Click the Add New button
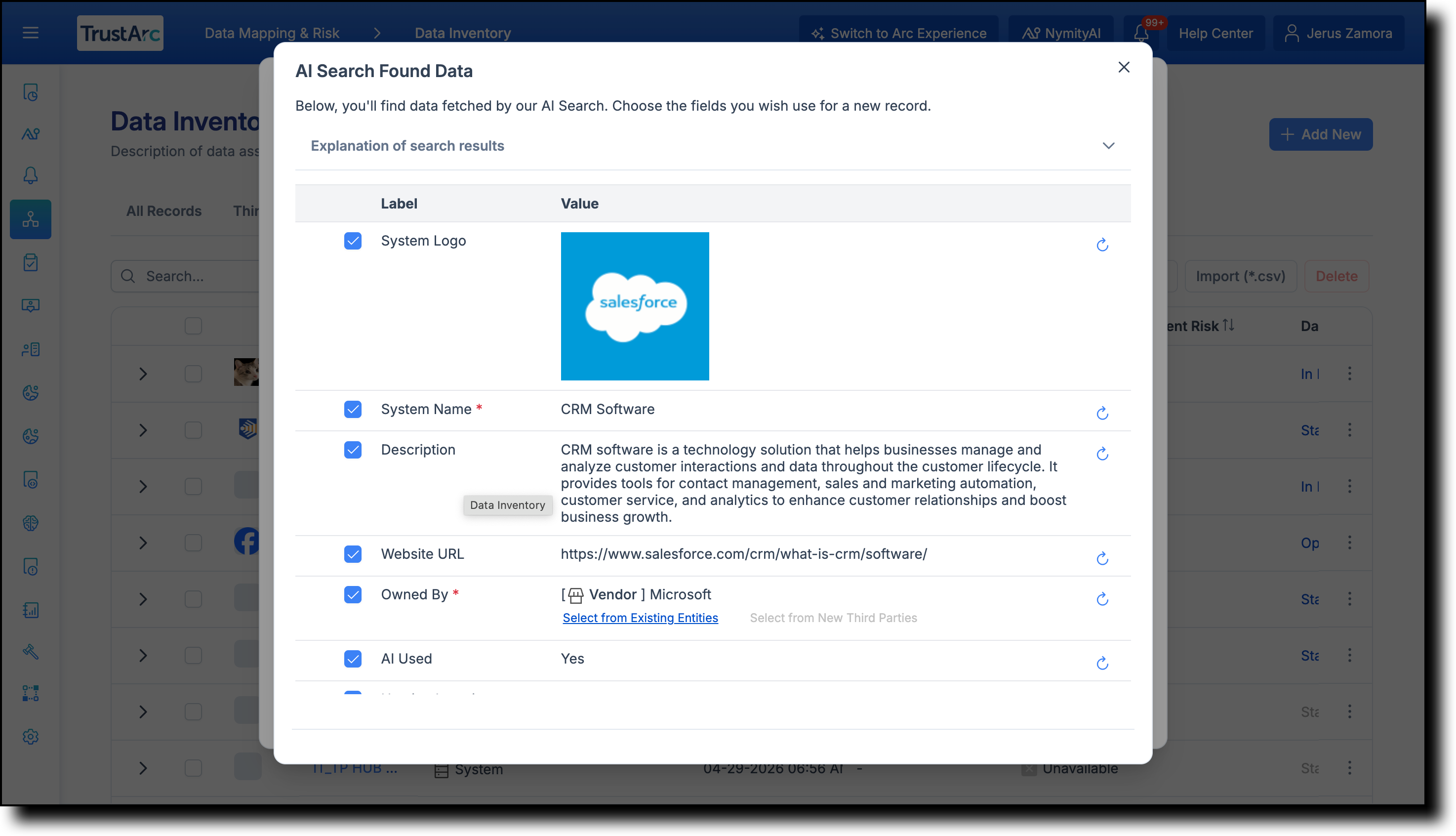Screen dimensions: 1456x836 1321,134
